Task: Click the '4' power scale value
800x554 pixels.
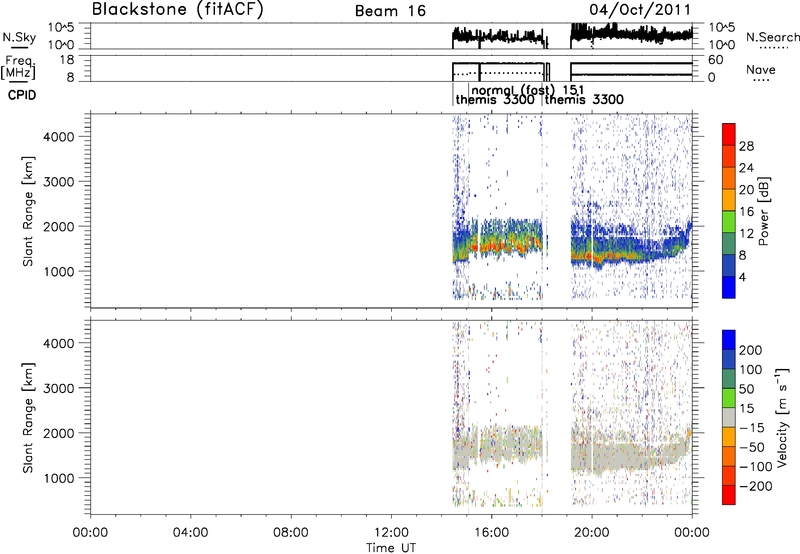Action: (x=742, y=277)
